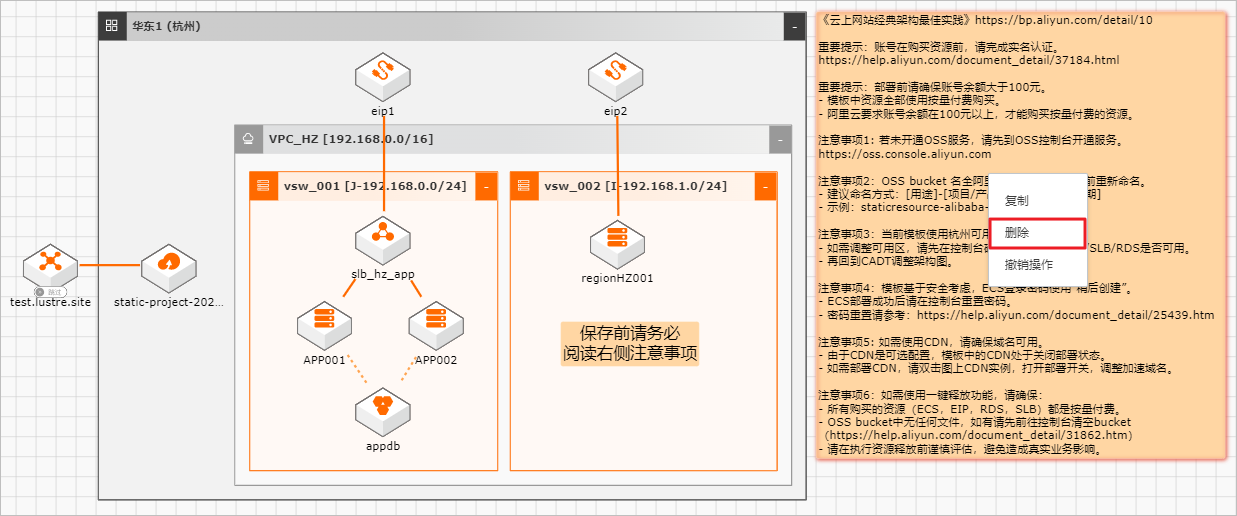1237x516 pixels.
Task: Select the eip2 elastic IP node
Action: (x=616, y=76)
